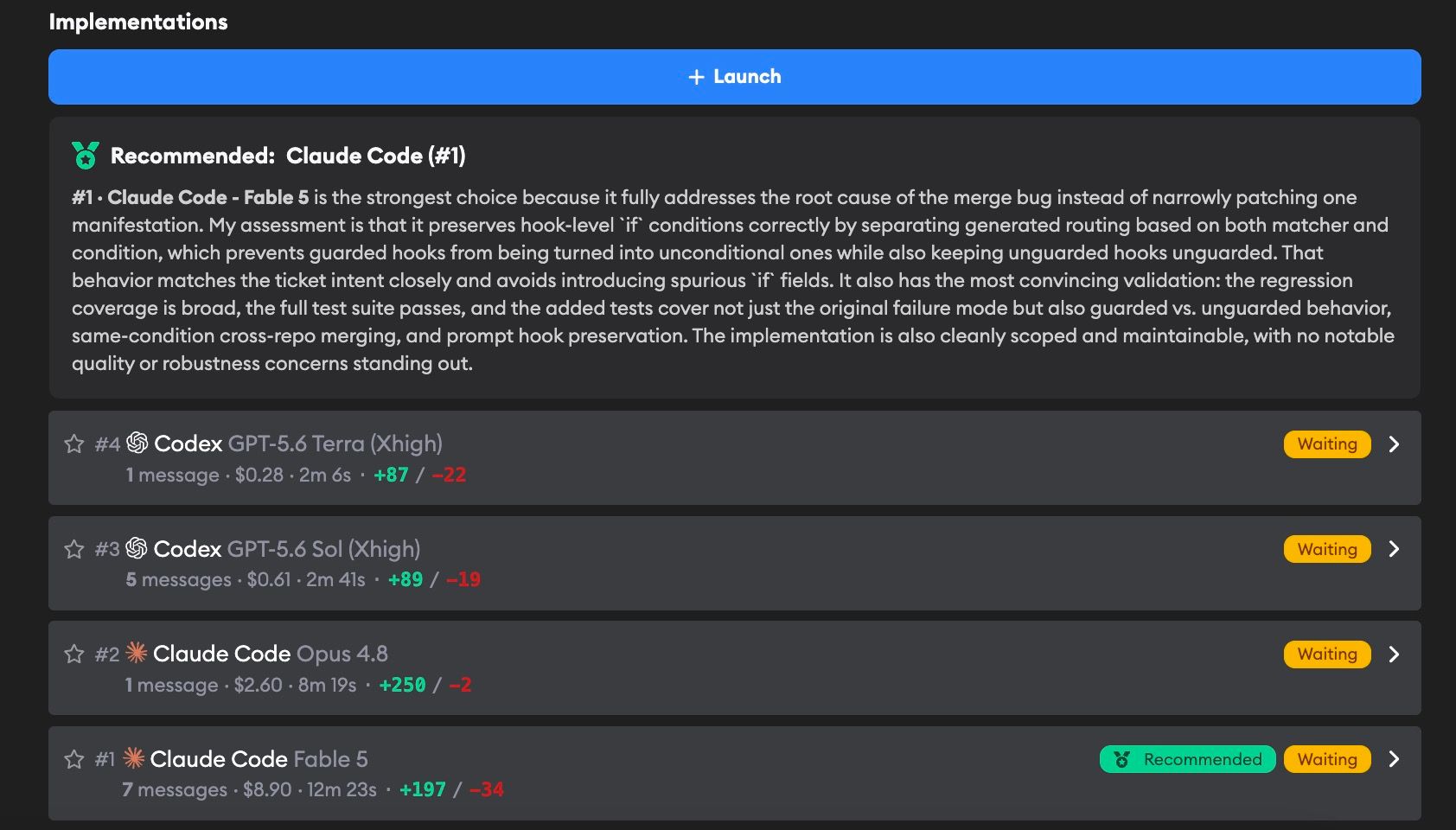The height and width of the screenshot is (830, 1456).
Task: Click the #4 rank label
Action: pos(107,444)
